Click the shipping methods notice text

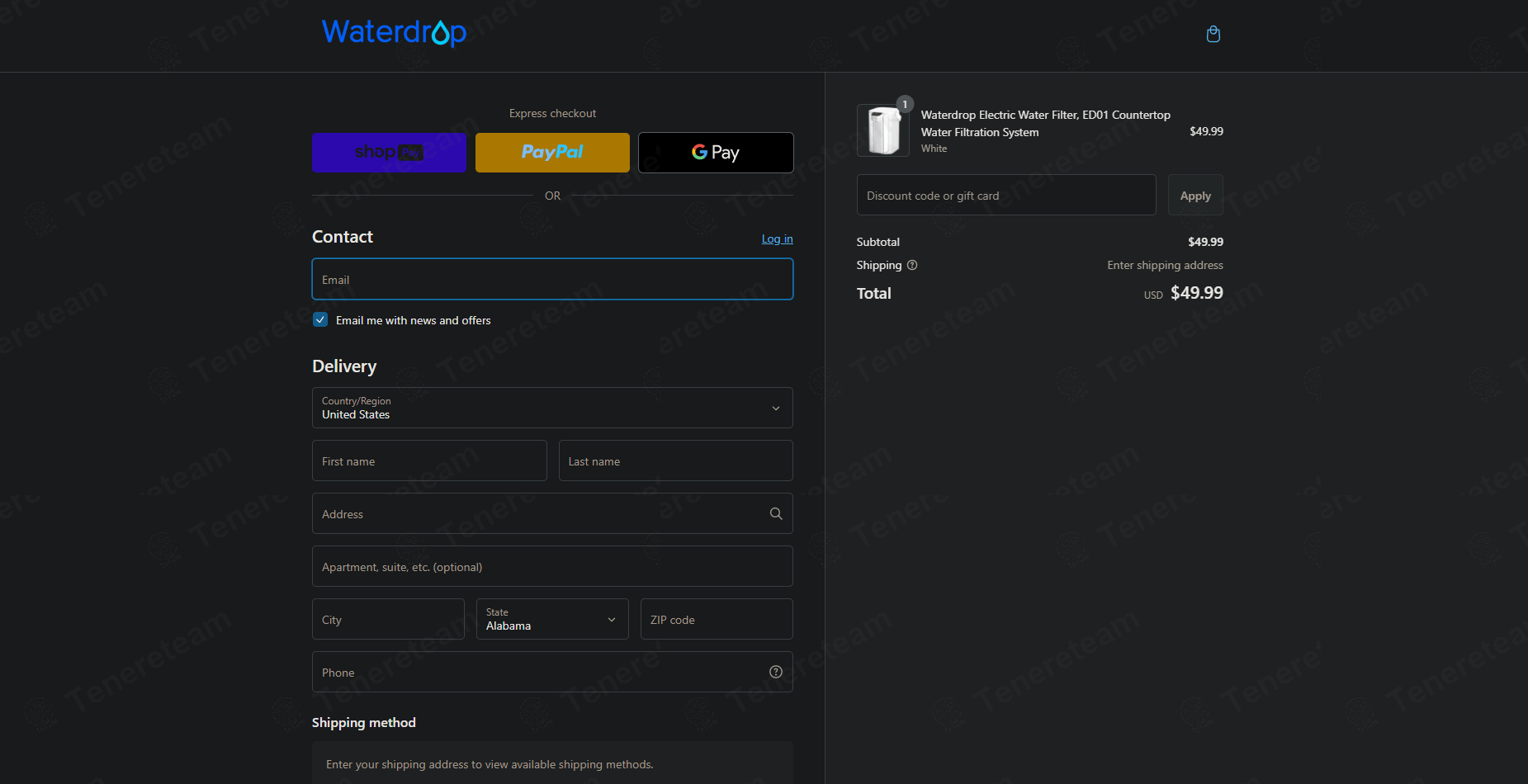click(490, 764)
